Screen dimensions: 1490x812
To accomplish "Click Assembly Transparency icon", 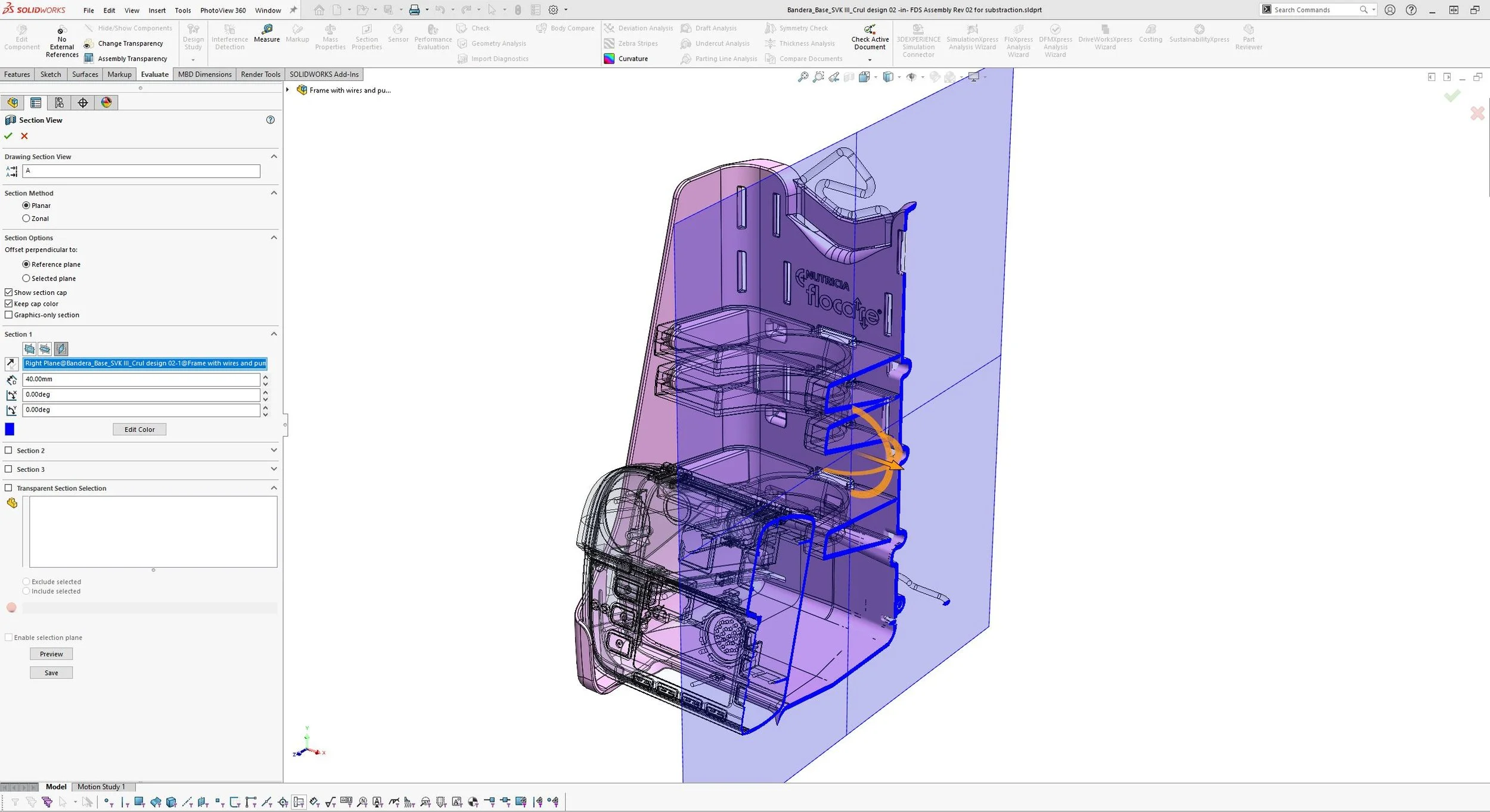I will pos(89,58).
